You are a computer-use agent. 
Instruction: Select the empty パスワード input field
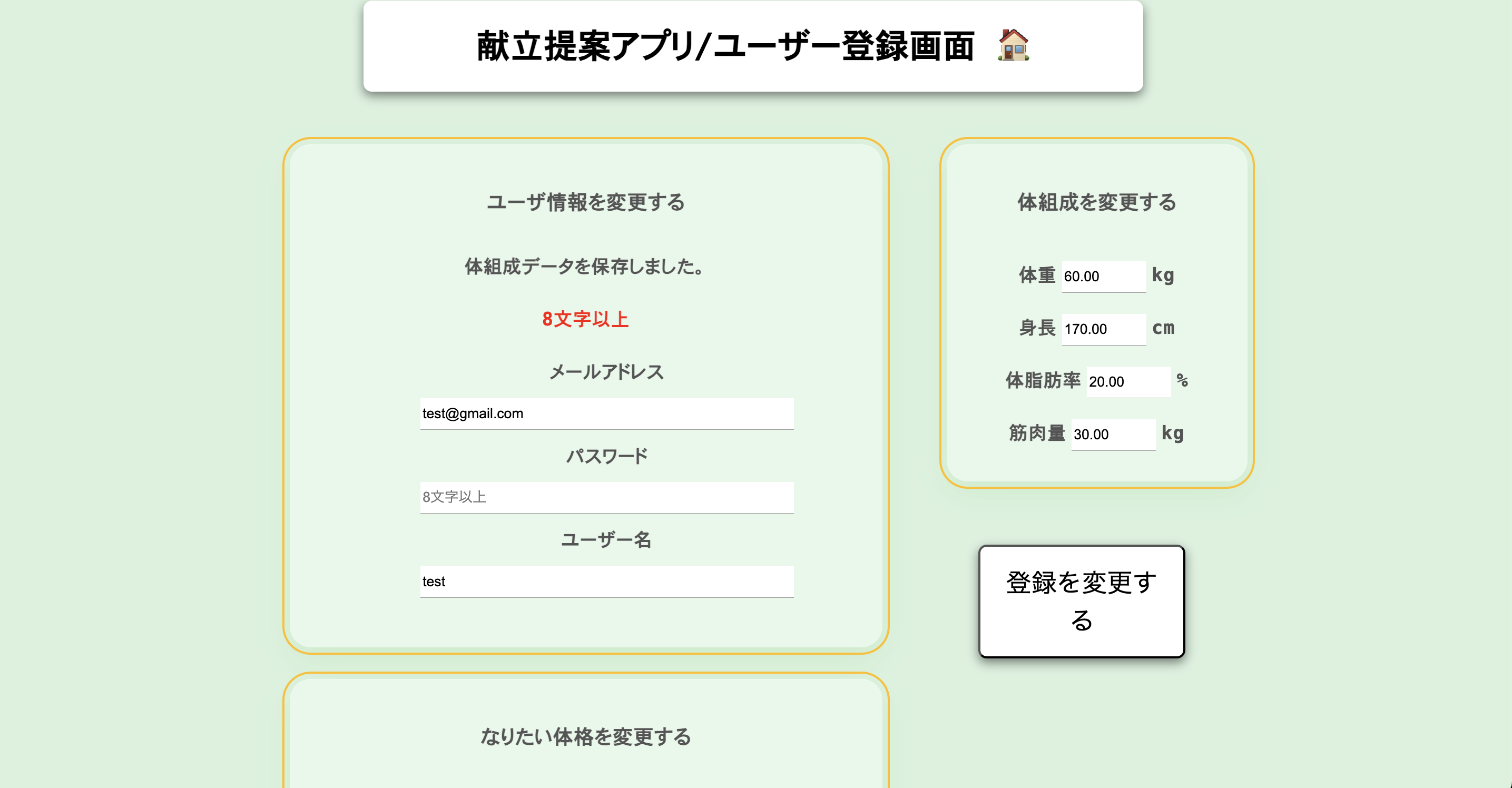coord(606,497)
